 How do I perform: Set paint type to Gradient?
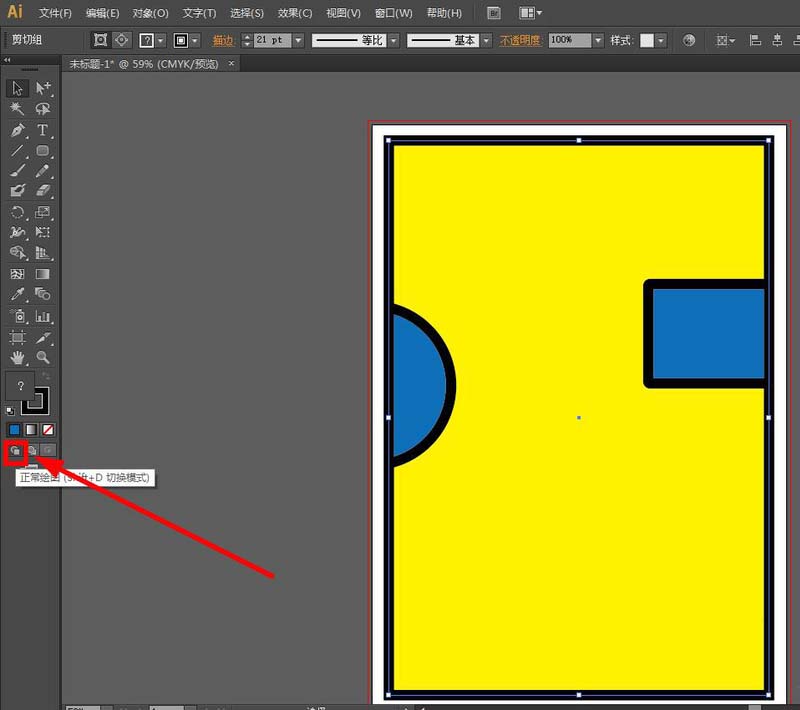(x=31, y=430)
